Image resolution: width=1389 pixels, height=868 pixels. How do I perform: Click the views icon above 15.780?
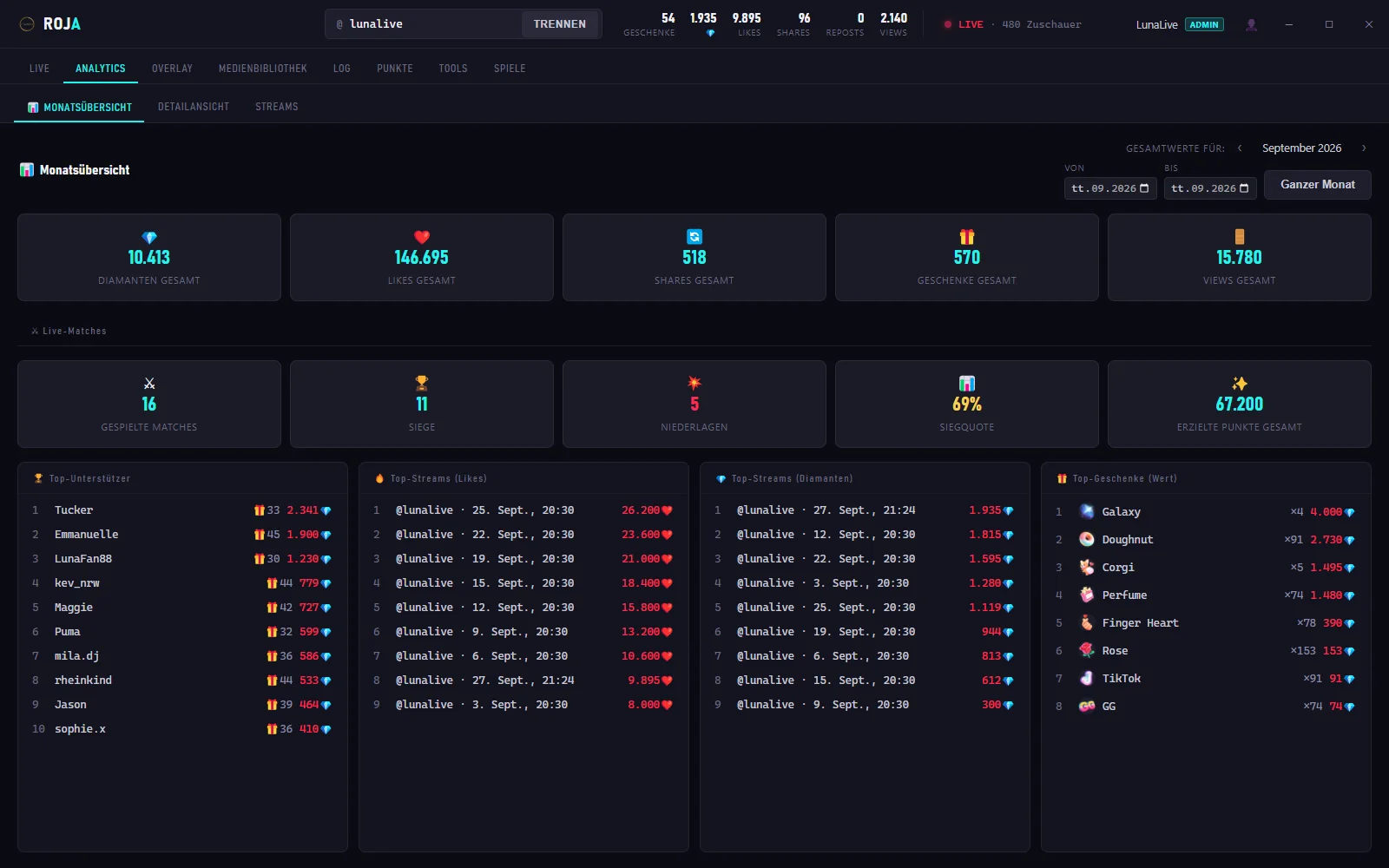[1240, 237]
